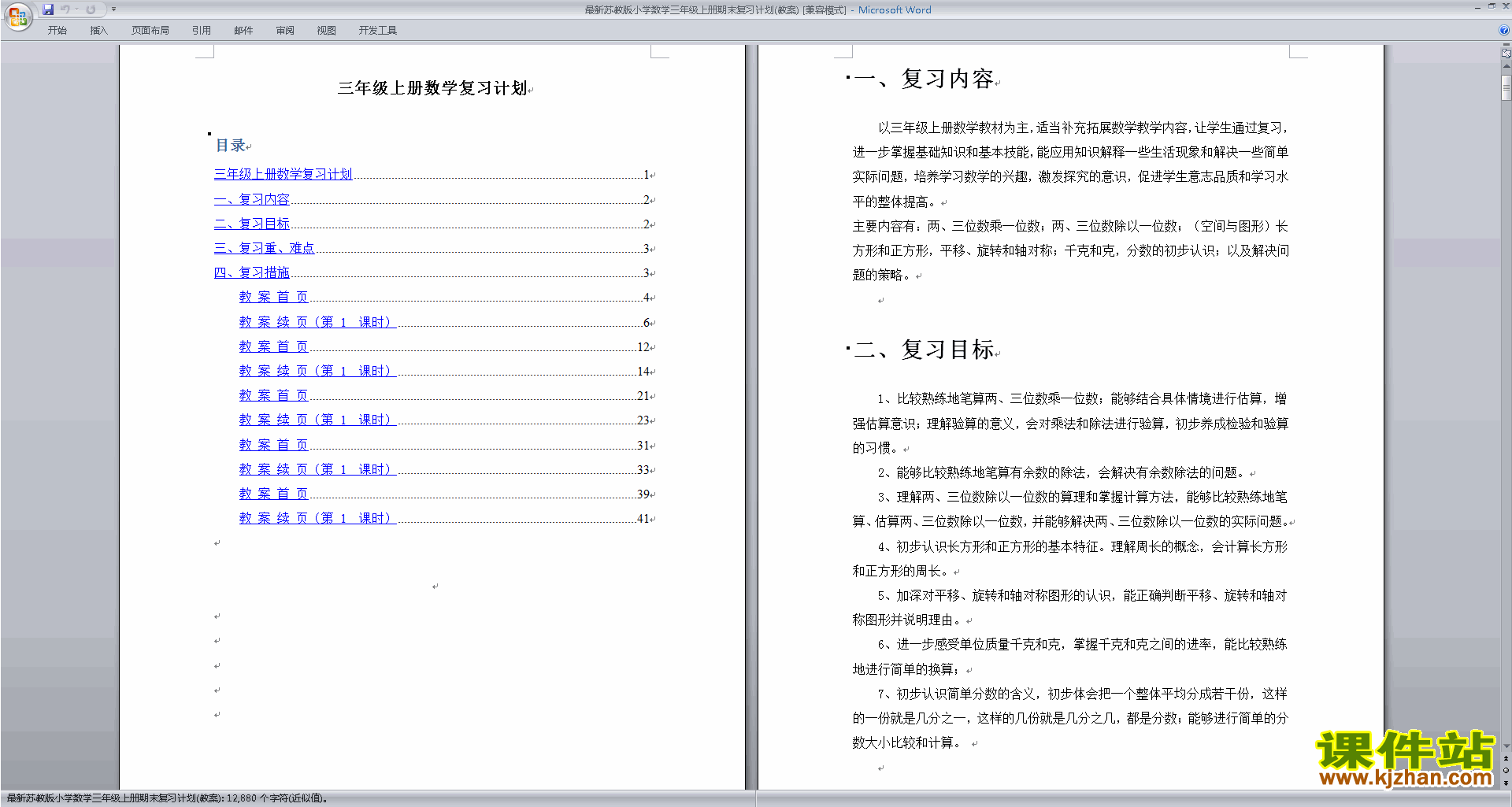Go to next page double-arrow button

[1506, 783]
